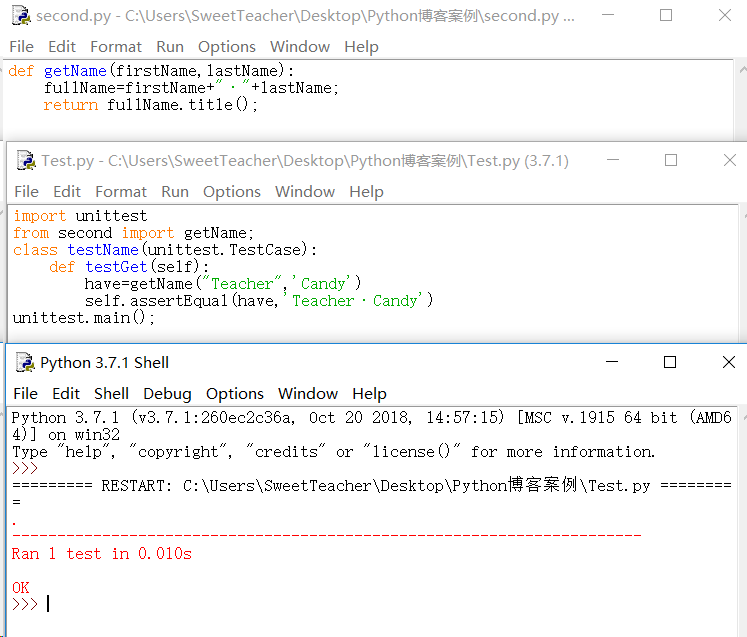Click the Python icon in Test.py title bar
This screenshot has height=637, width=747.
[26, 160]
